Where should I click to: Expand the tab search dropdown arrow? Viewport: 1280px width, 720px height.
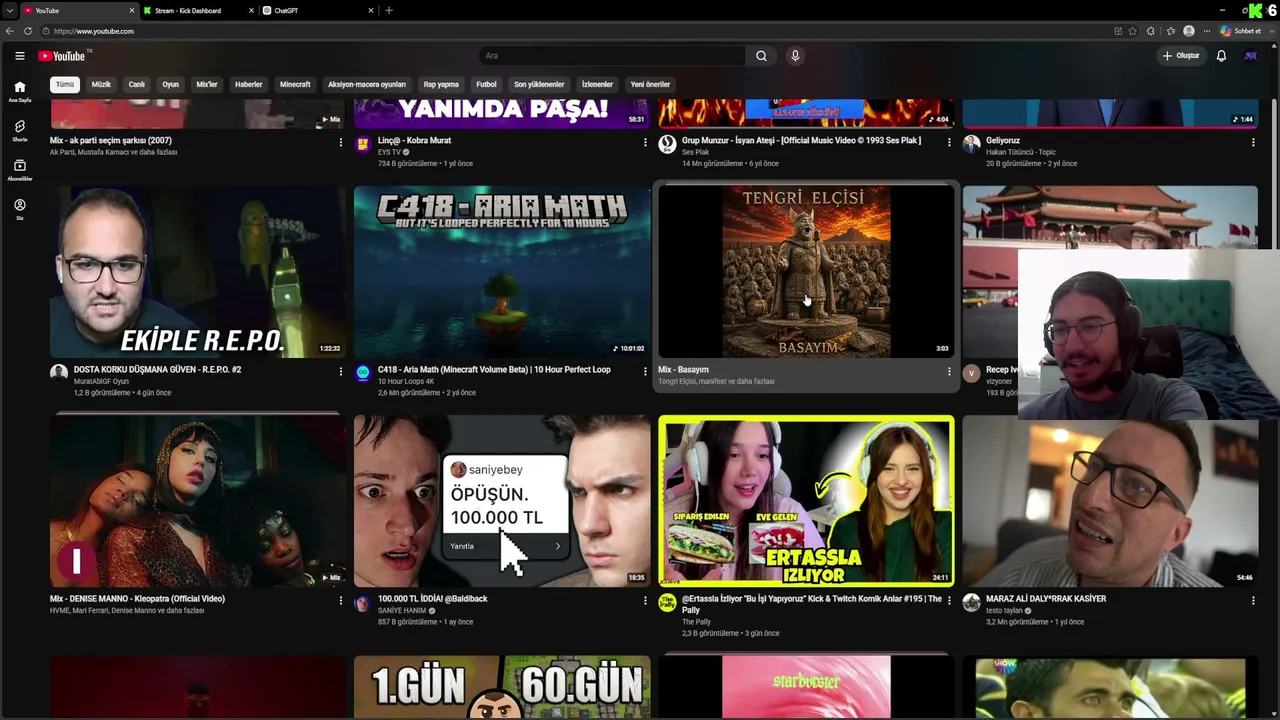(x=9, y=10)
